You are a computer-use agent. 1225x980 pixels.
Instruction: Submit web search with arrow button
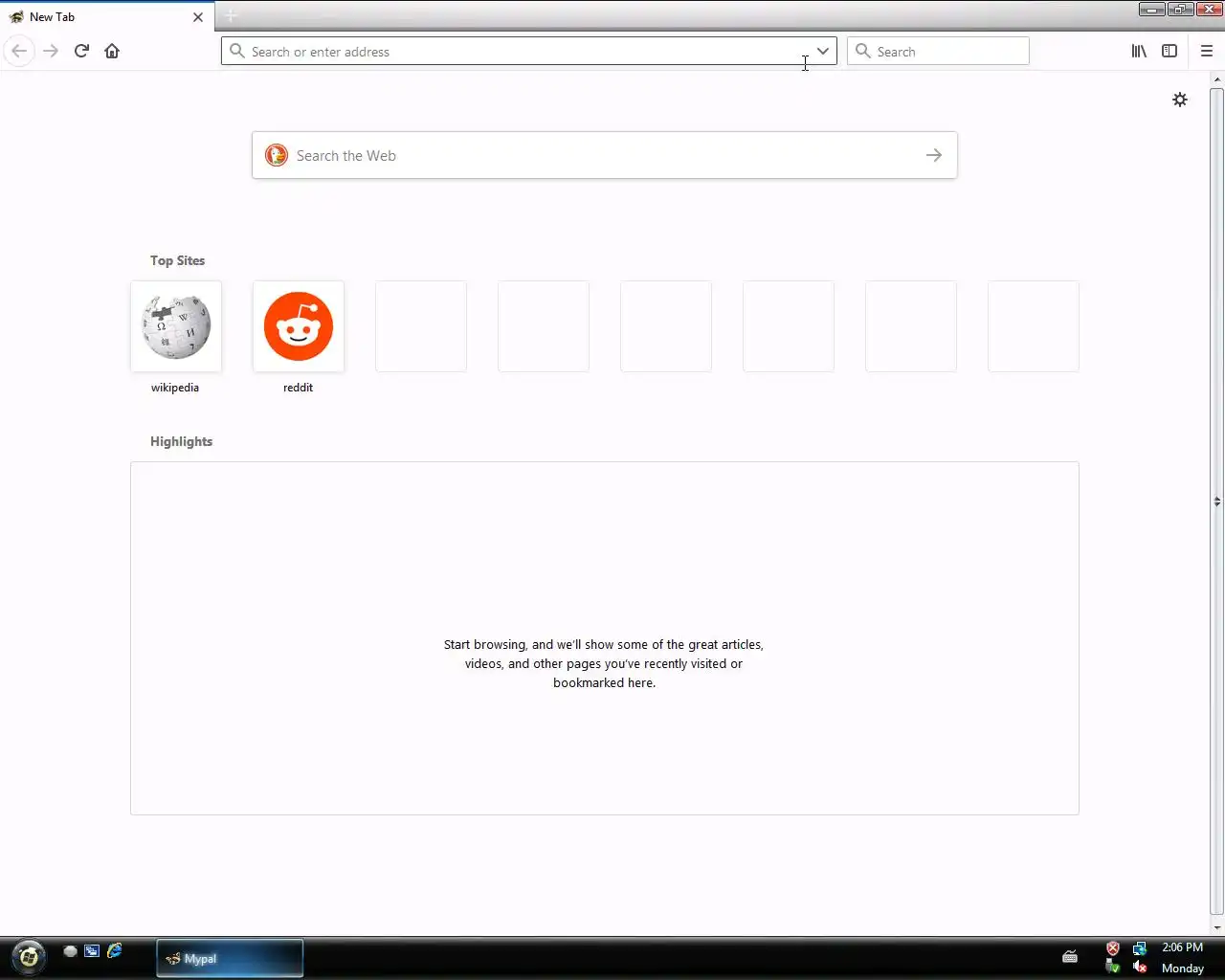(x=934, y=155)
